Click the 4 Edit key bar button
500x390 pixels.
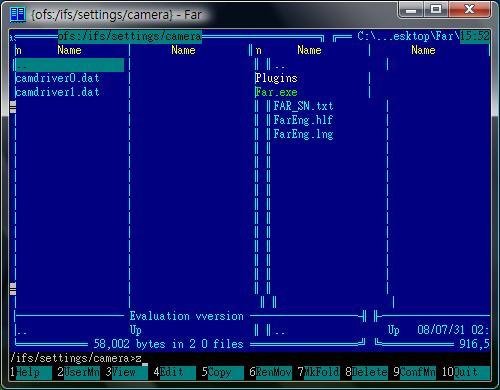click(x=174, y=372)
